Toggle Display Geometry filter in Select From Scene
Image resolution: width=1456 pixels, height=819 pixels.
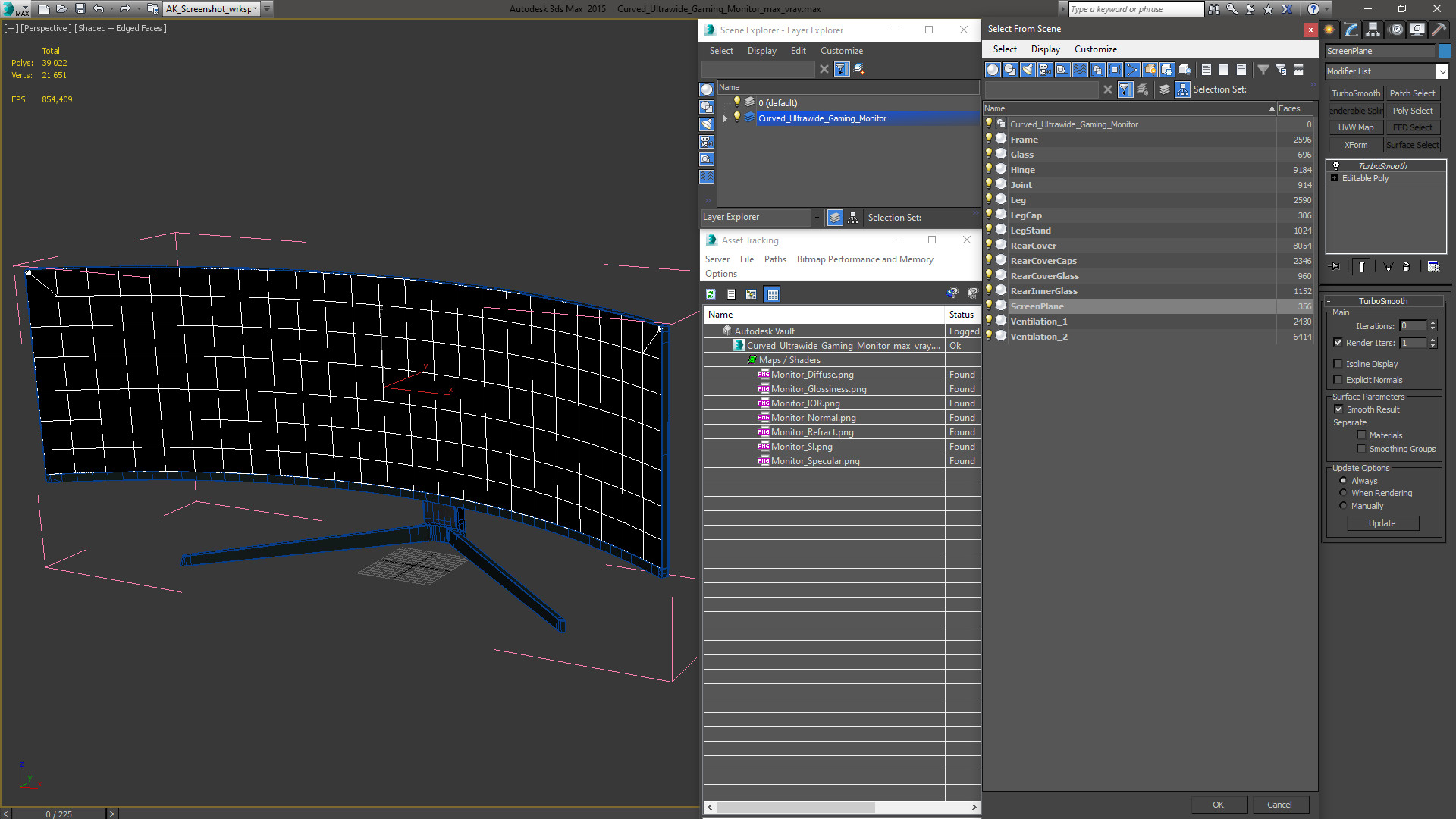point(993,70)
